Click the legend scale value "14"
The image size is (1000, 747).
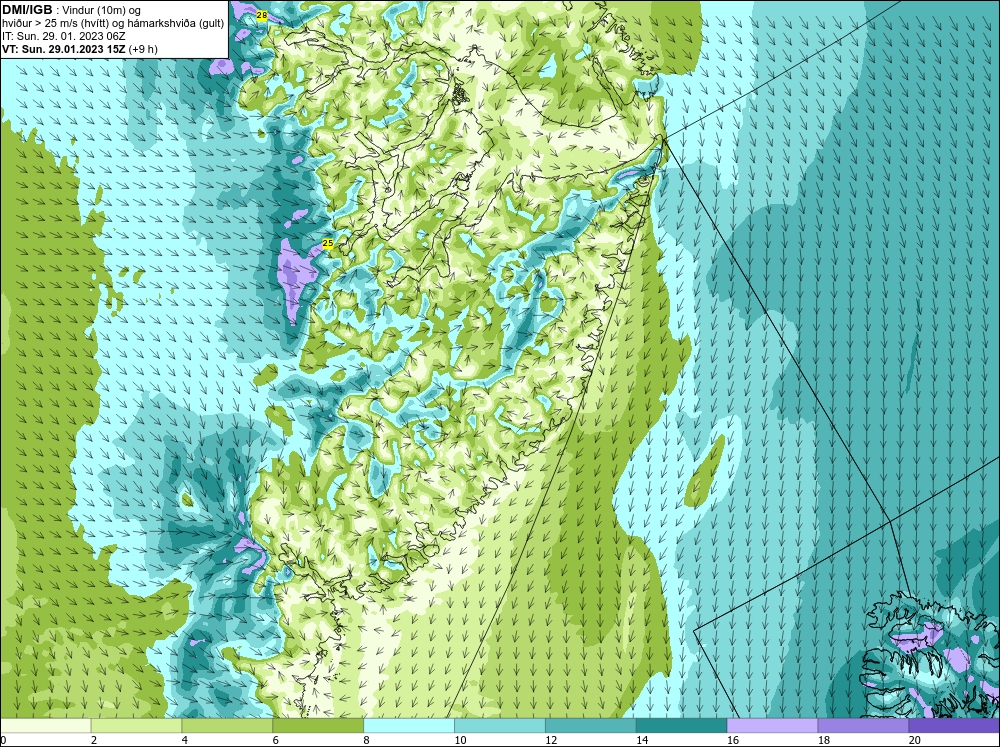tap(642, 740)
